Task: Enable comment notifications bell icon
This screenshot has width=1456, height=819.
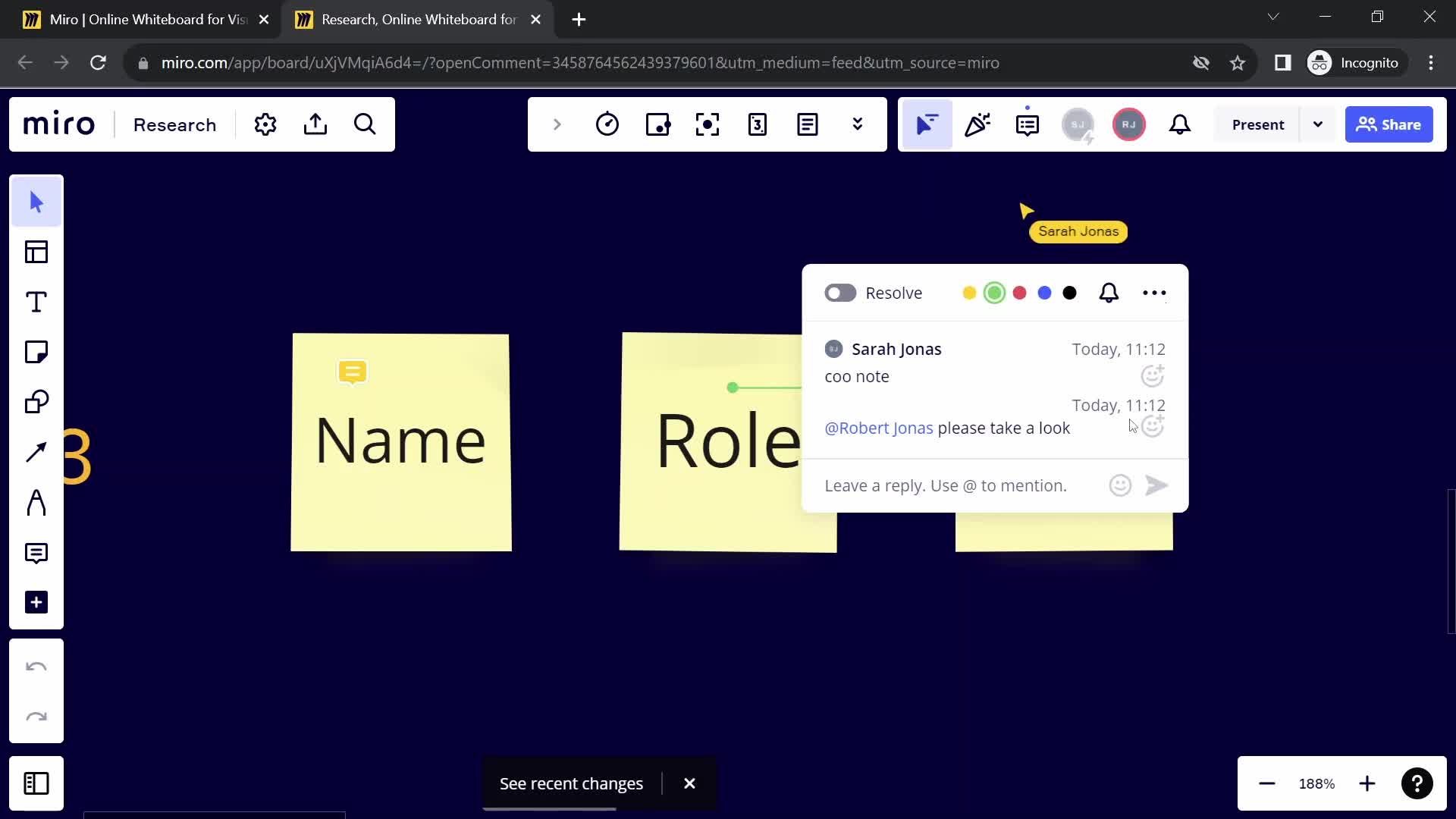Action: 1109,292
